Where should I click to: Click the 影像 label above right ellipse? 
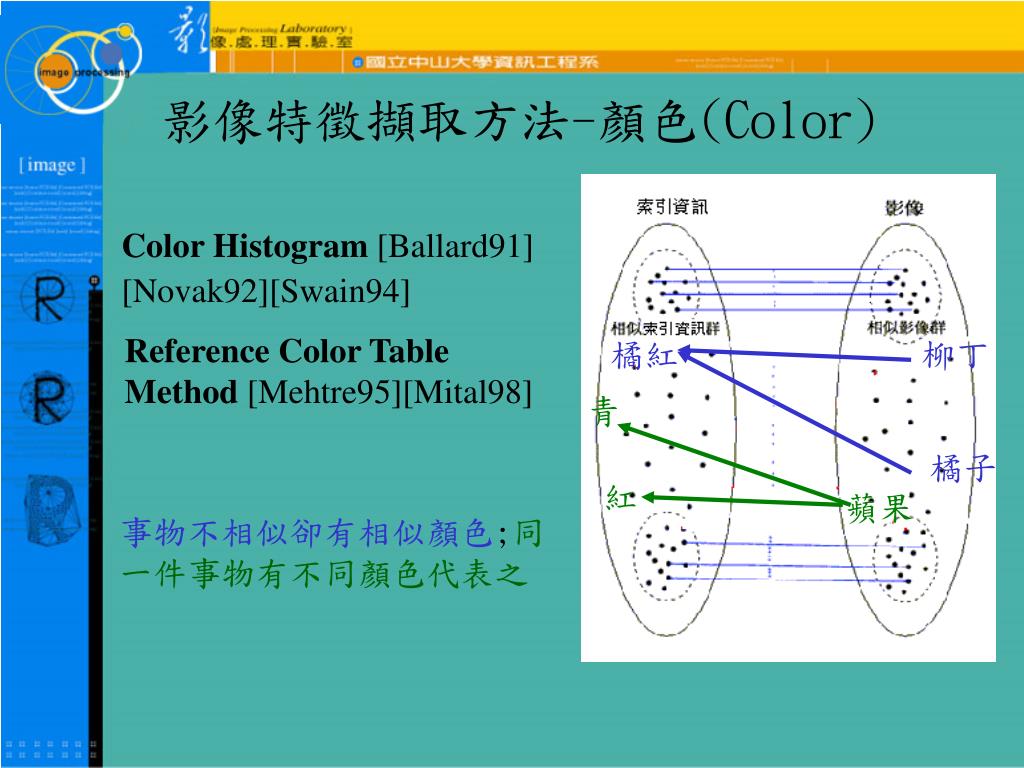pyautogui.click(x=904, y=208)
